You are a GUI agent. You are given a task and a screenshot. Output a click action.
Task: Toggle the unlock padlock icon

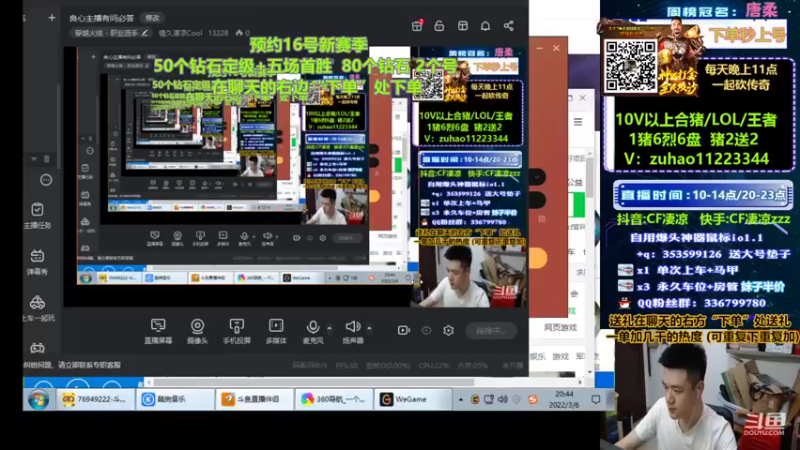pyautogui.click(x=439, y=26)
